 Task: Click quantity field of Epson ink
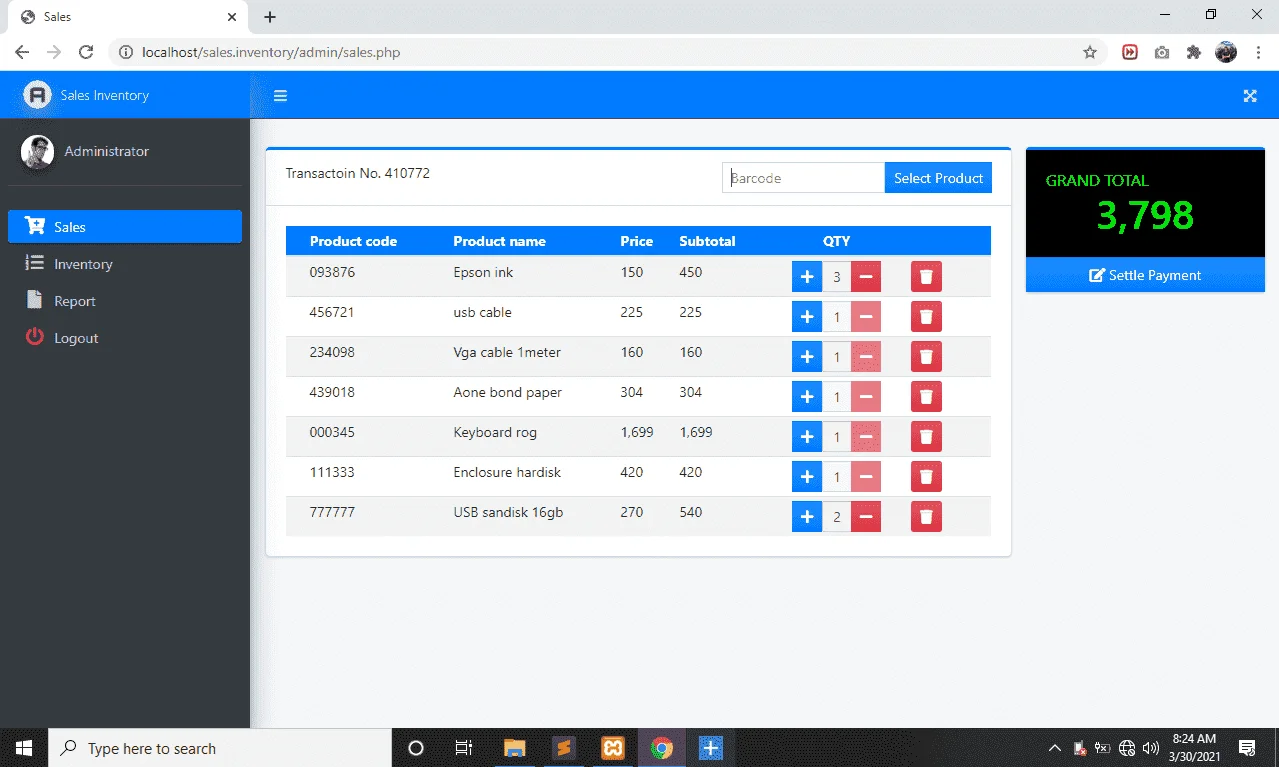pos(837,277)
